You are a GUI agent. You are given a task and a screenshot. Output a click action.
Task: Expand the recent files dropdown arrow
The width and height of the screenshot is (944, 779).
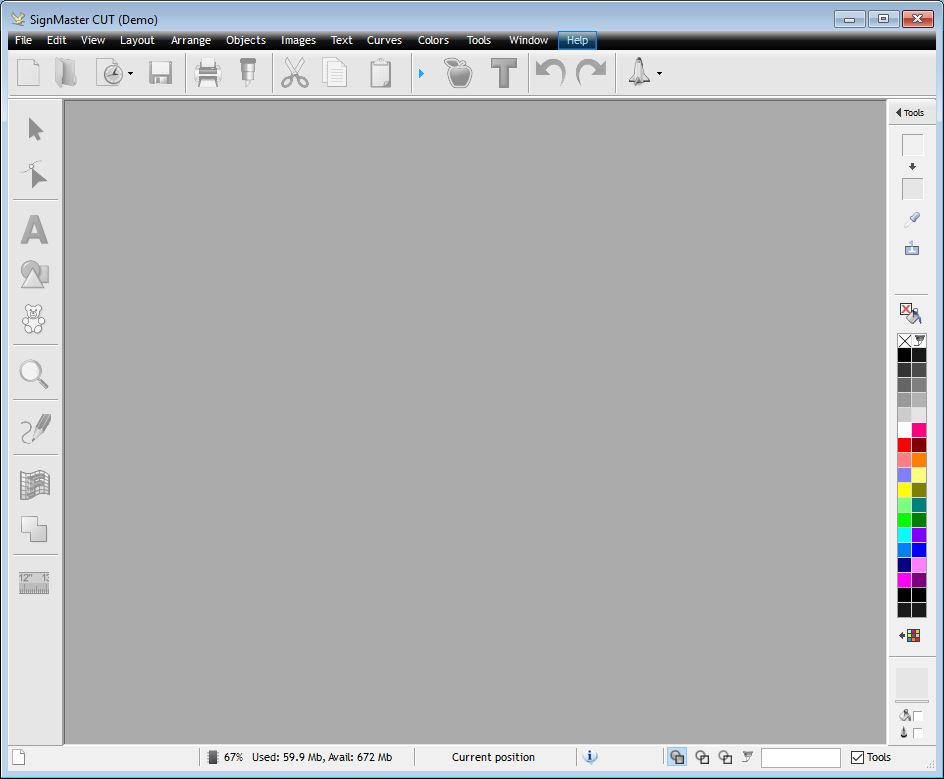coord(131,73)
